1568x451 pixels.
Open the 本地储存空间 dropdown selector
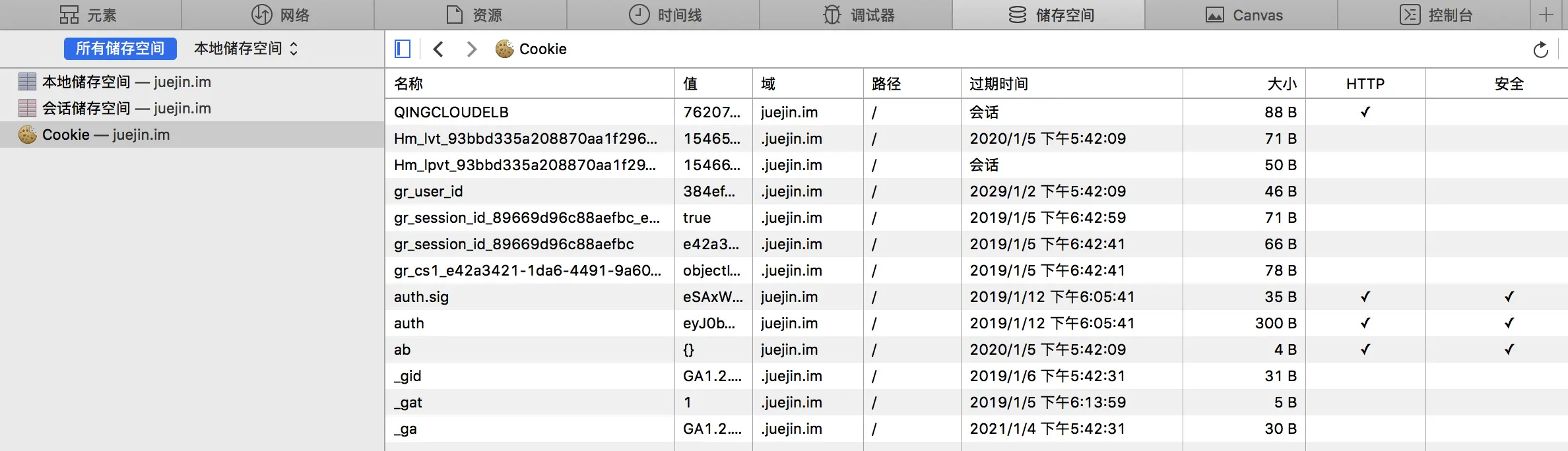point(245,48)
